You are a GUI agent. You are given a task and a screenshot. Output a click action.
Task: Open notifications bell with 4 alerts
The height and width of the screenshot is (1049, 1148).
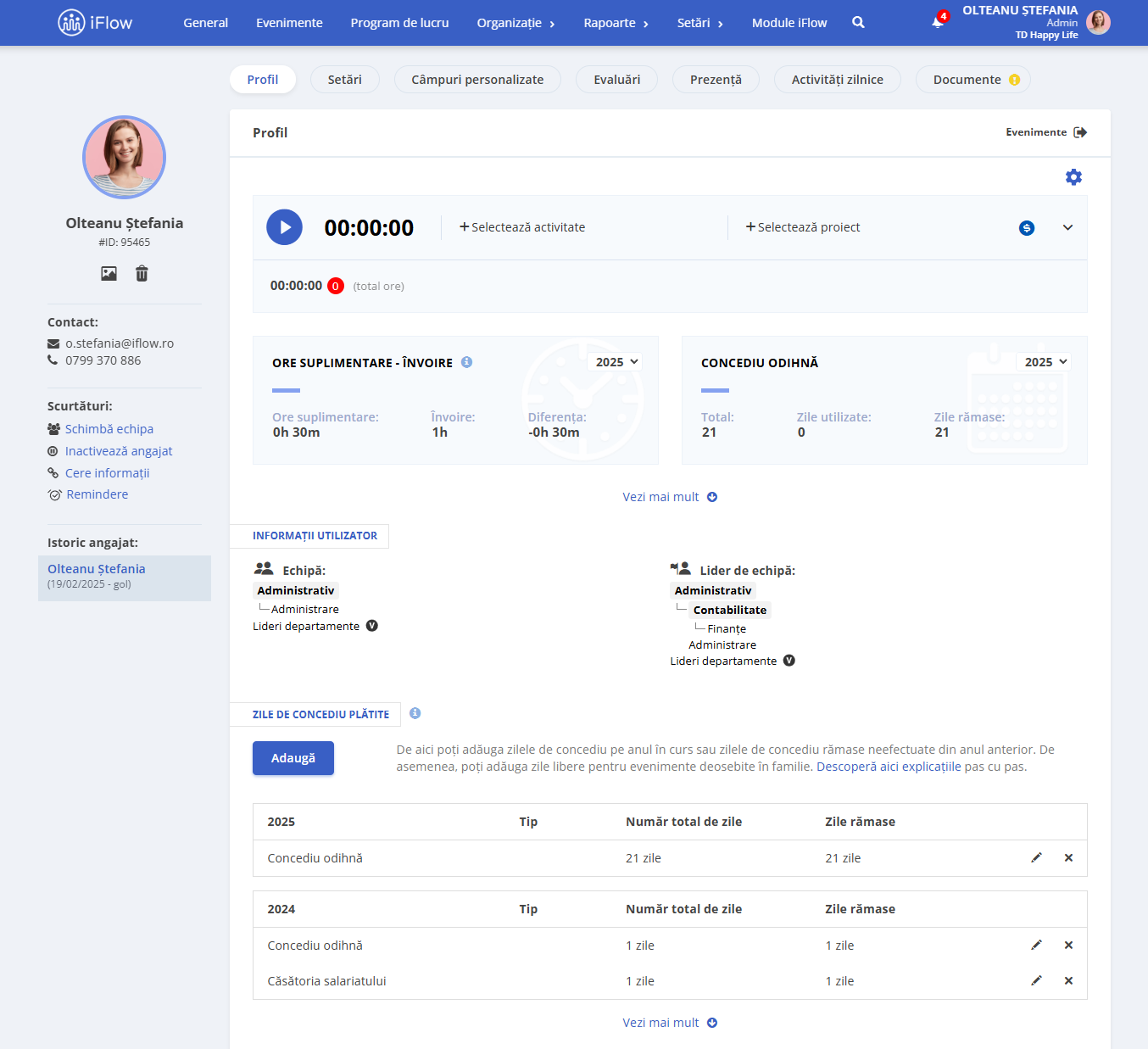pyautogui.click(x=939, y=21)
